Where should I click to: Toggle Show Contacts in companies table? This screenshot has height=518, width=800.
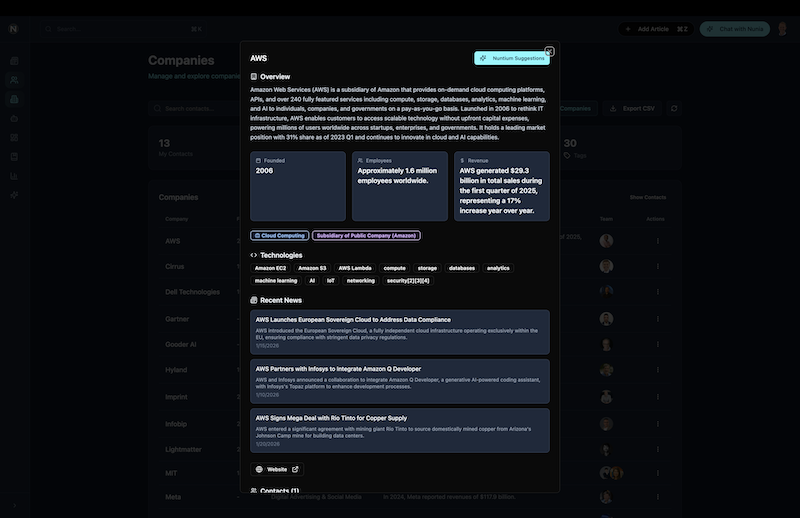click(647, 198)
